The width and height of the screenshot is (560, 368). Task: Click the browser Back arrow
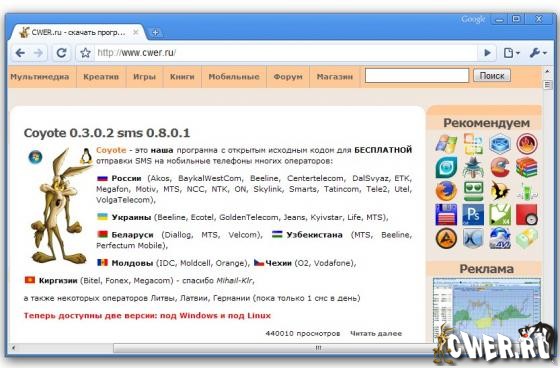pyautogui.click(x=20, y=53)
